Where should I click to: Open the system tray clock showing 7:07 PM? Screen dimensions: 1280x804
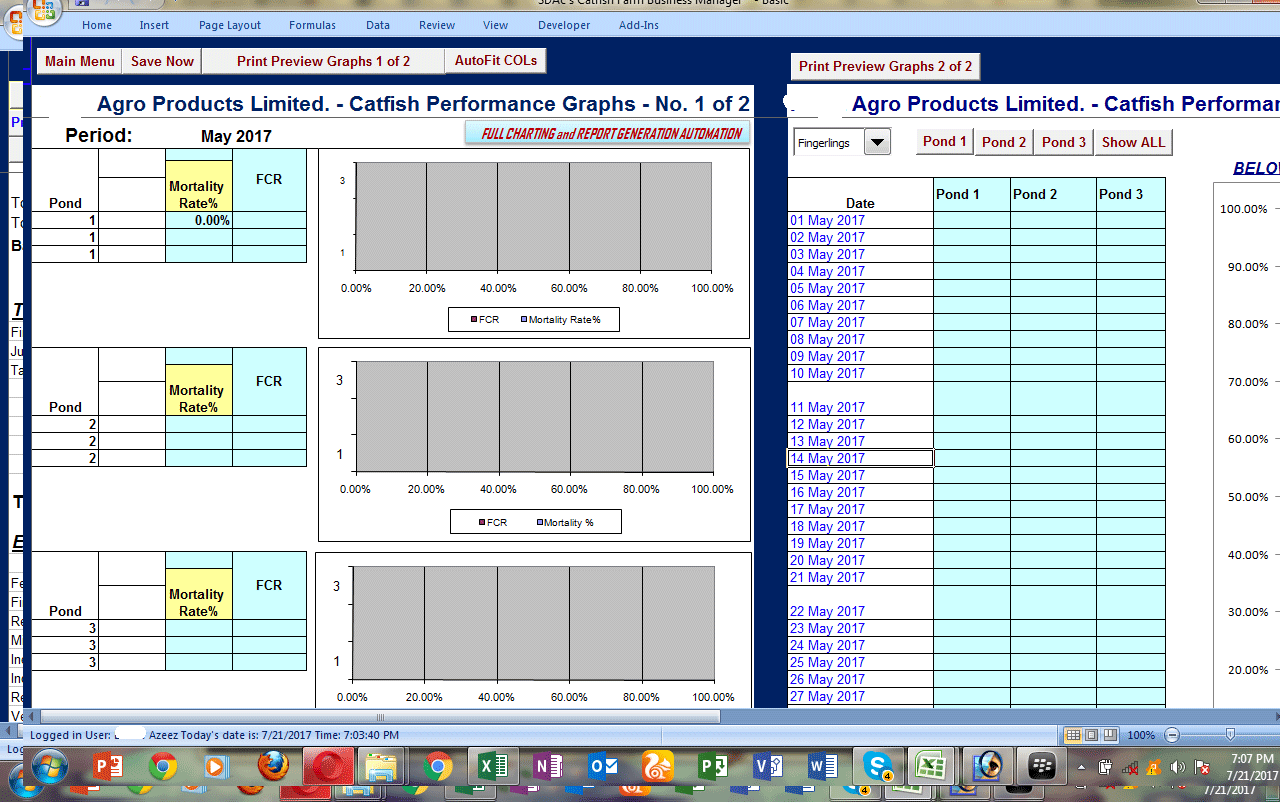1252,767
